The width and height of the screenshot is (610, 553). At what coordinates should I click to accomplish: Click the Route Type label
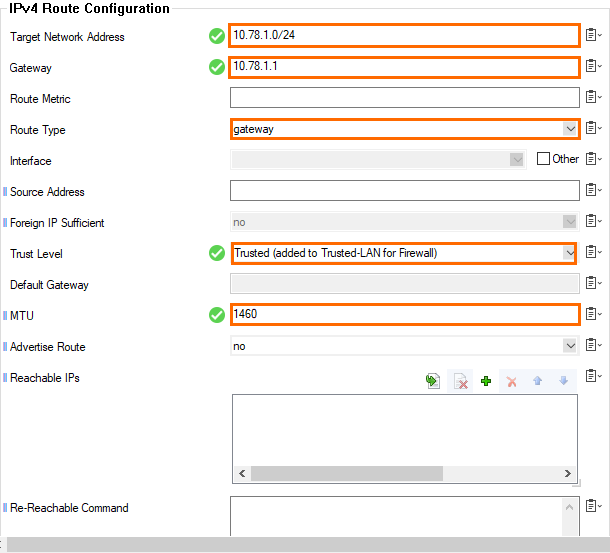coord(37,130)
